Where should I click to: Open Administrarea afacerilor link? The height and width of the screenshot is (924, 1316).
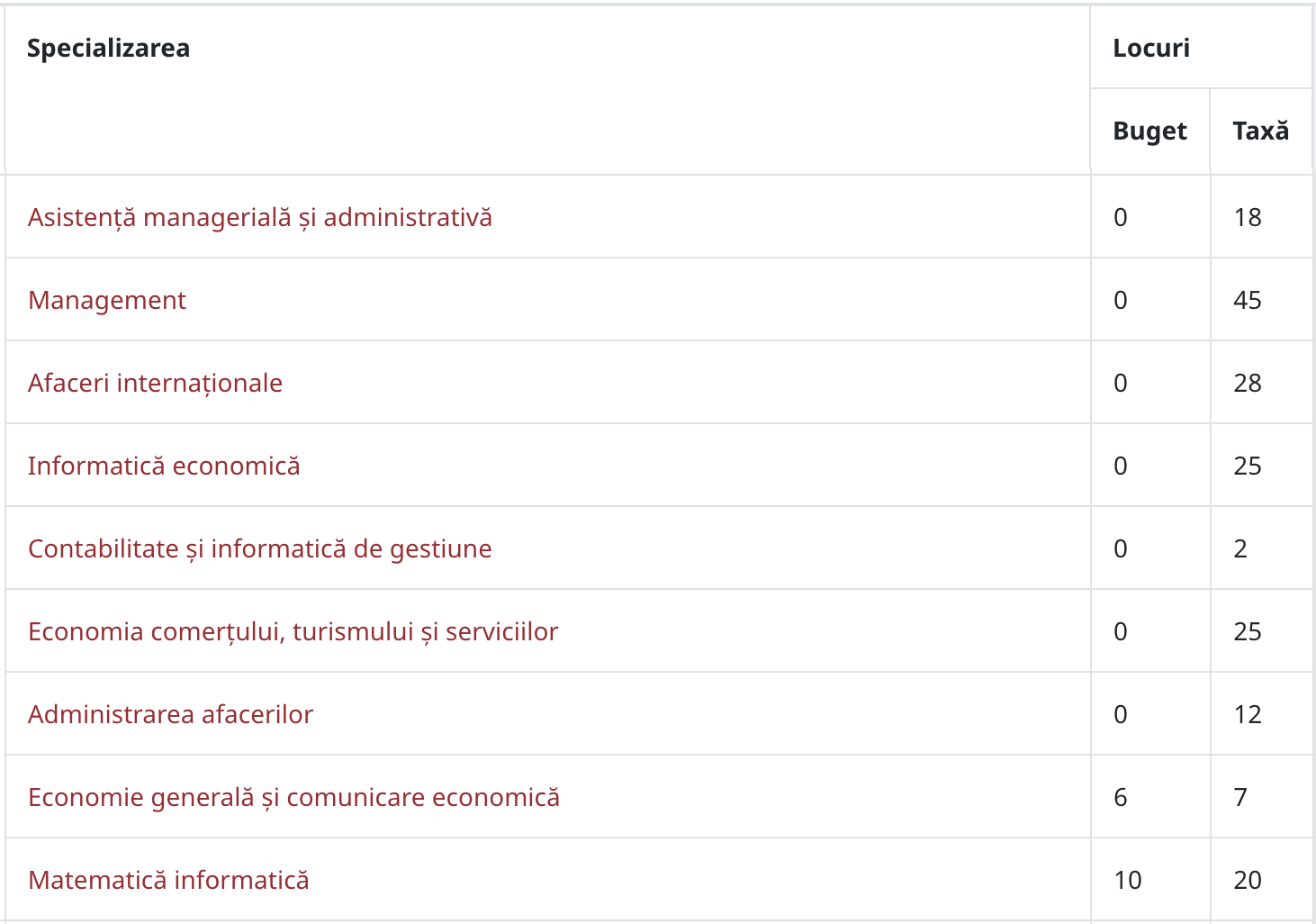point(170,715)
